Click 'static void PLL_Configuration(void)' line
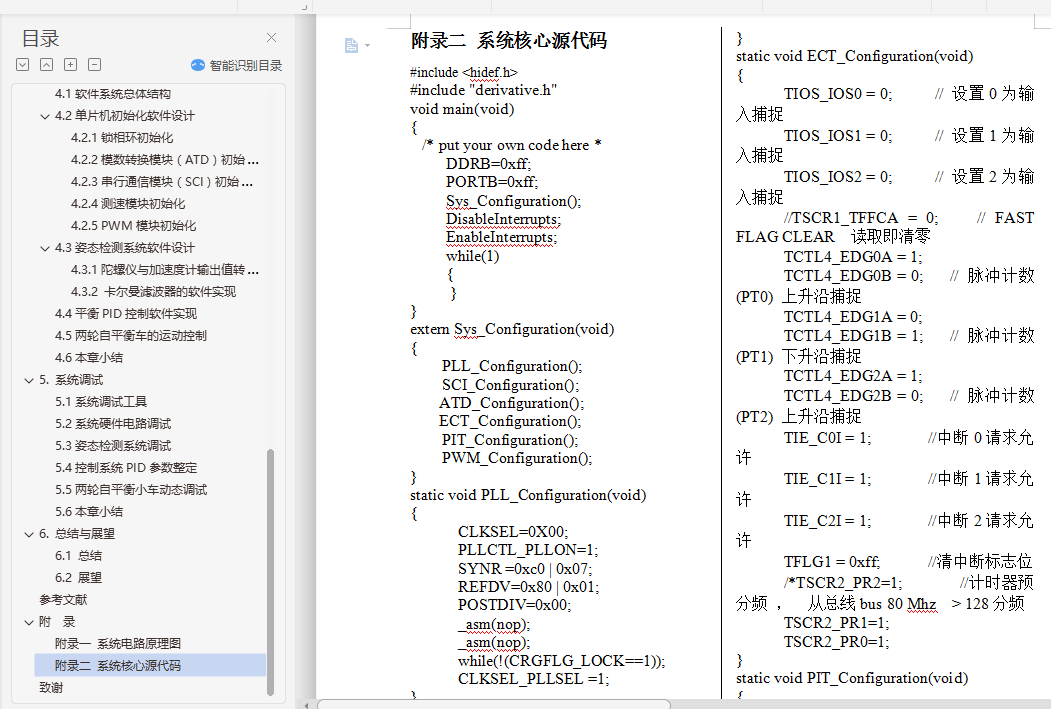Screen dimensions: 1051x709 pos(528,495)
